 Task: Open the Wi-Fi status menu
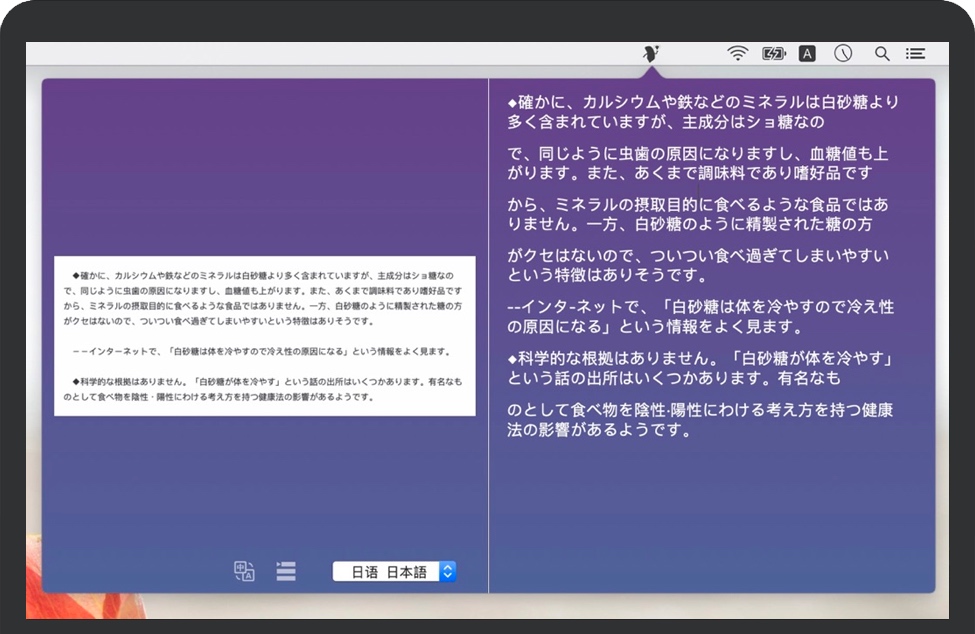point(738,54)
